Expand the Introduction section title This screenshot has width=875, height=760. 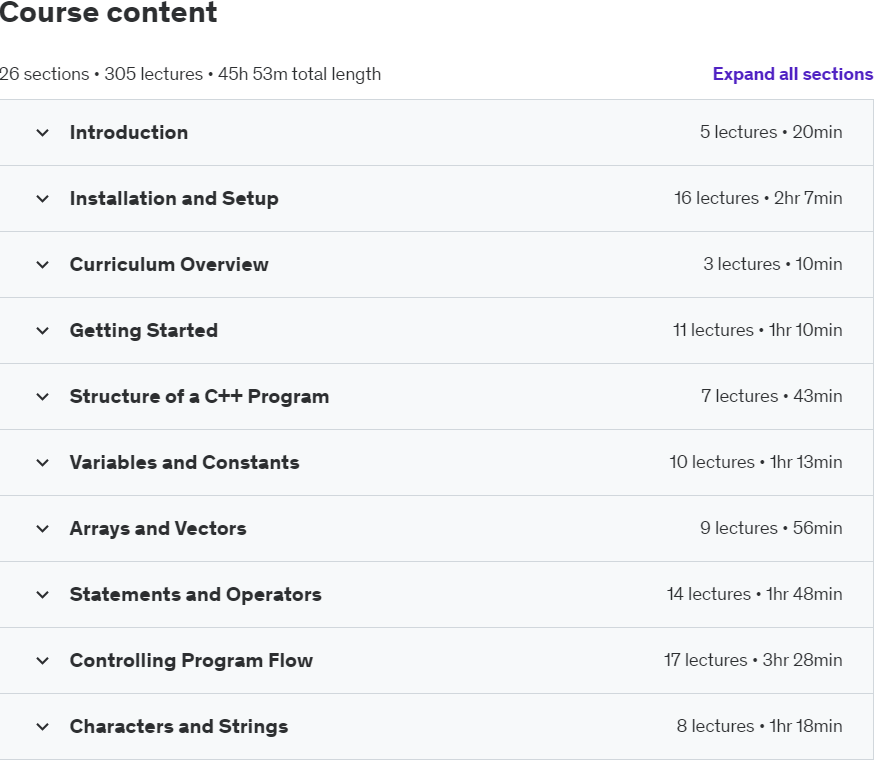129,133
